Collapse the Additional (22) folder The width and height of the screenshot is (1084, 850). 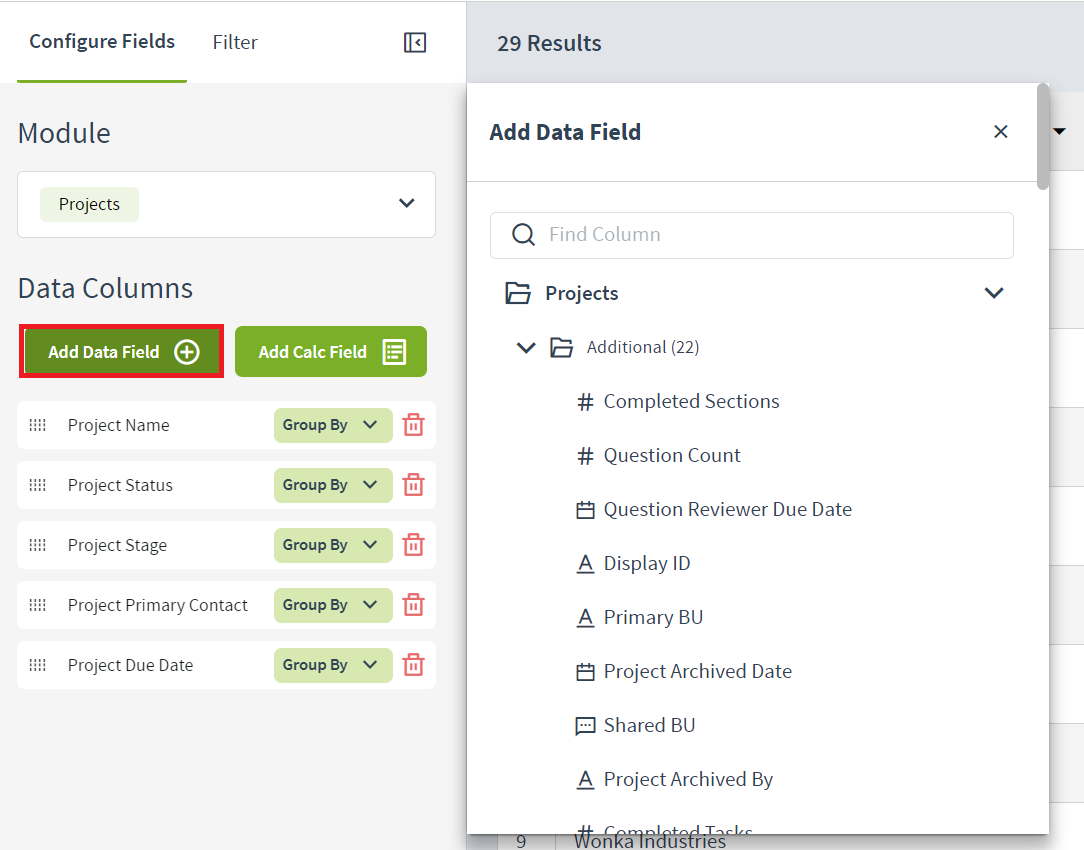click(x=526, y=348)
